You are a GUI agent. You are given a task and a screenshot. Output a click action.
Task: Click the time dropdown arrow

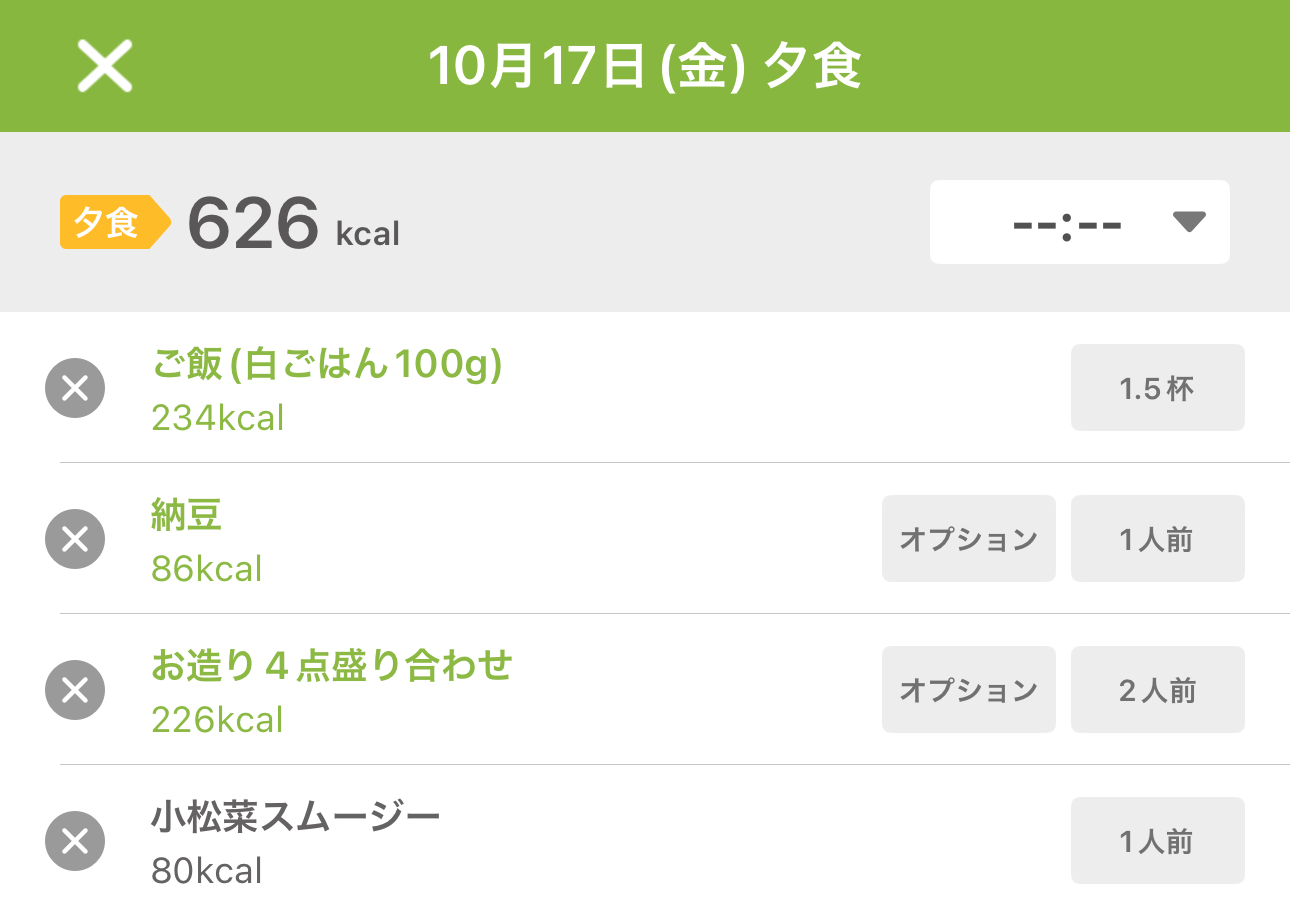point(1188,222)
